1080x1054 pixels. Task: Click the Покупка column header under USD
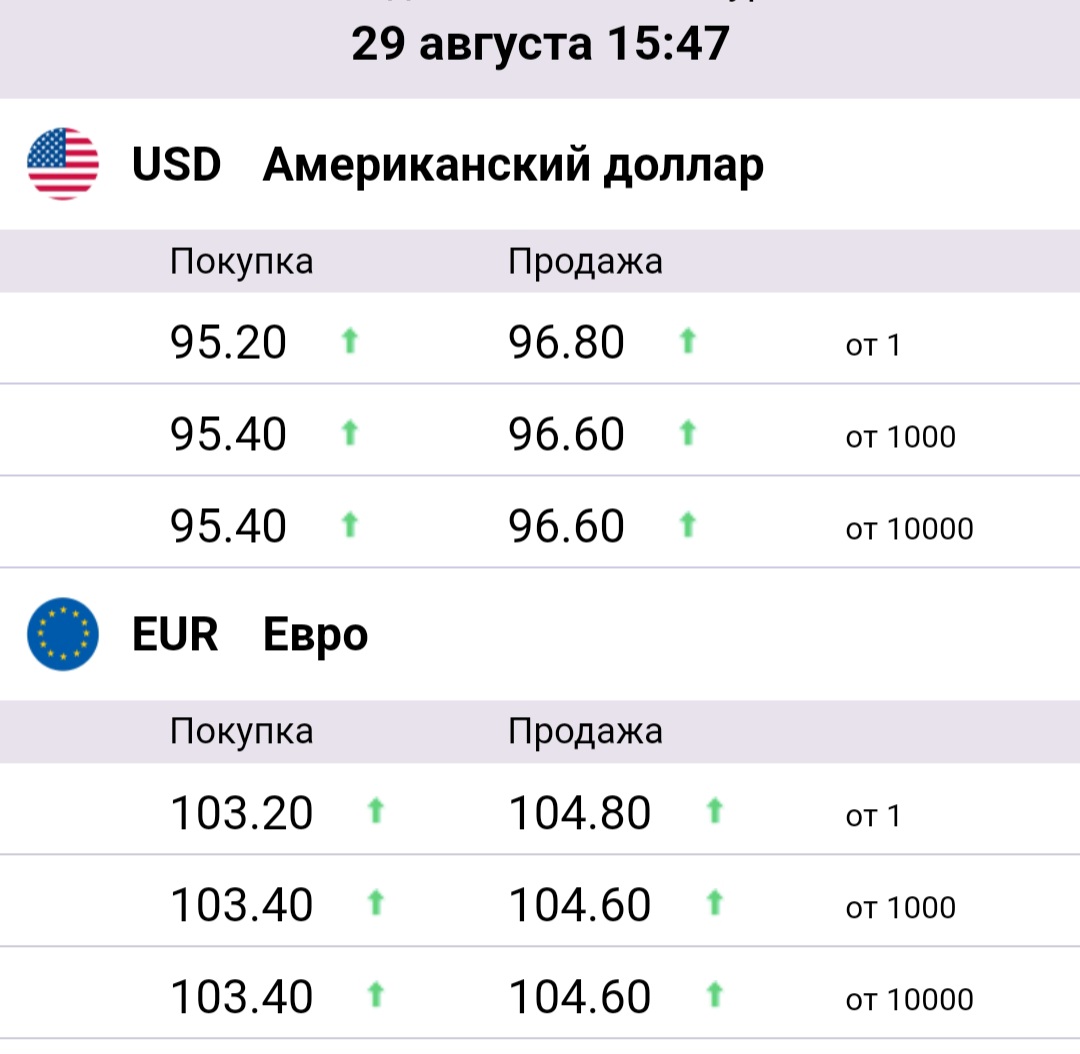[x=242, y=262]
